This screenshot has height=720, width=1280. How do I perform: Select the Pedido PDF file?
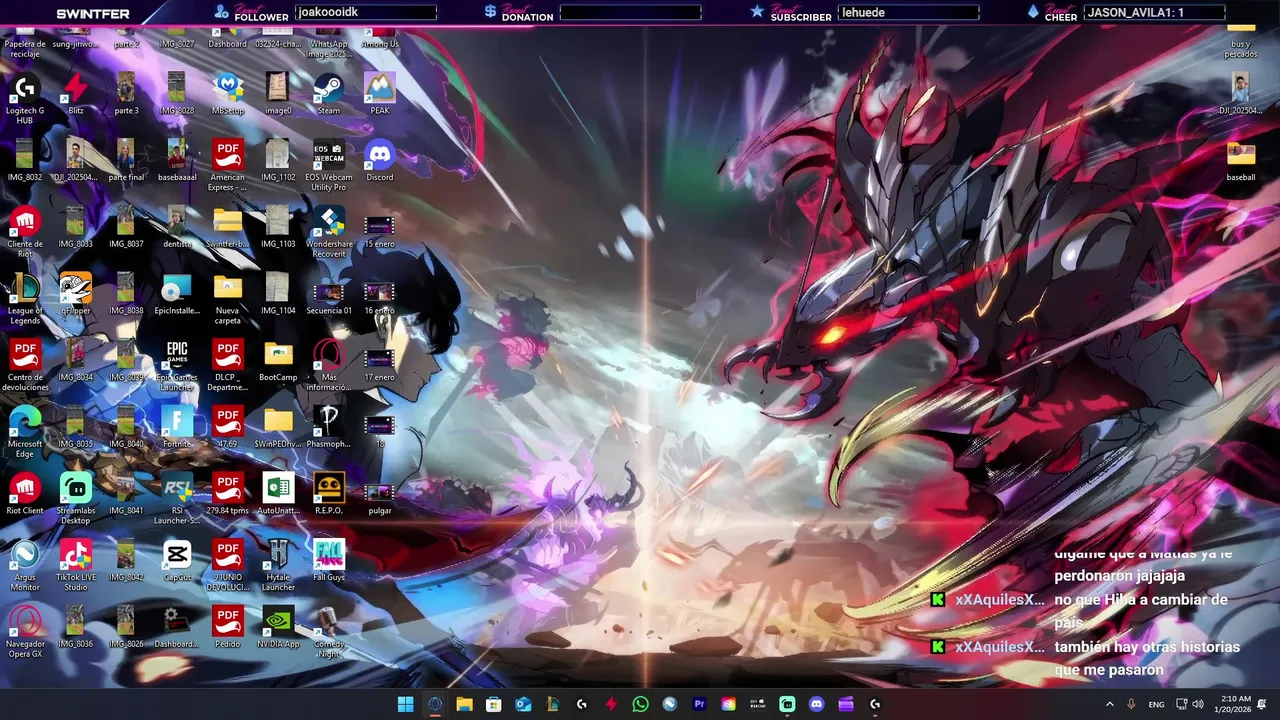(x=228, y=628)
